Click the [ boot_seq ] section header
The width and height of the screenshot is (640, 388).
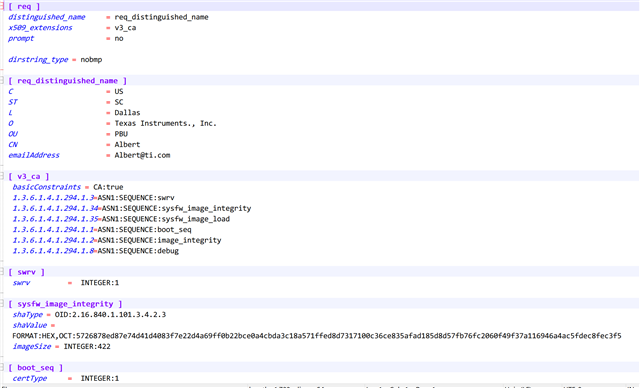coord(36,367)
